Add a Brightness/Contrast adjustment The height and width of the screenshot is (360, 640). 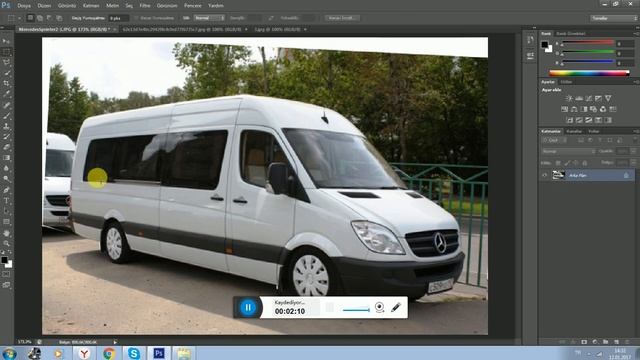[569, 98]
